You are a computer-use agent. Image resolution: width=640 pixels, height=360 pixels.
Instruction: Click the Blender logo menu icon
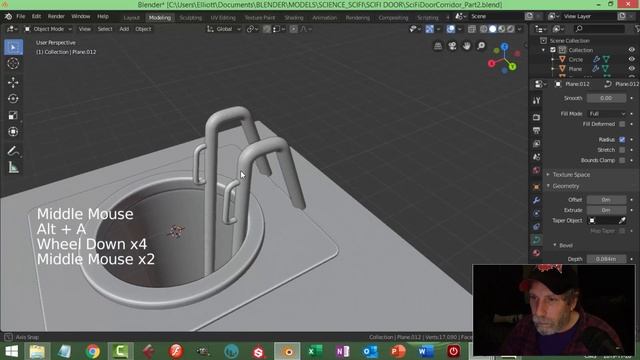pos(8,17)
